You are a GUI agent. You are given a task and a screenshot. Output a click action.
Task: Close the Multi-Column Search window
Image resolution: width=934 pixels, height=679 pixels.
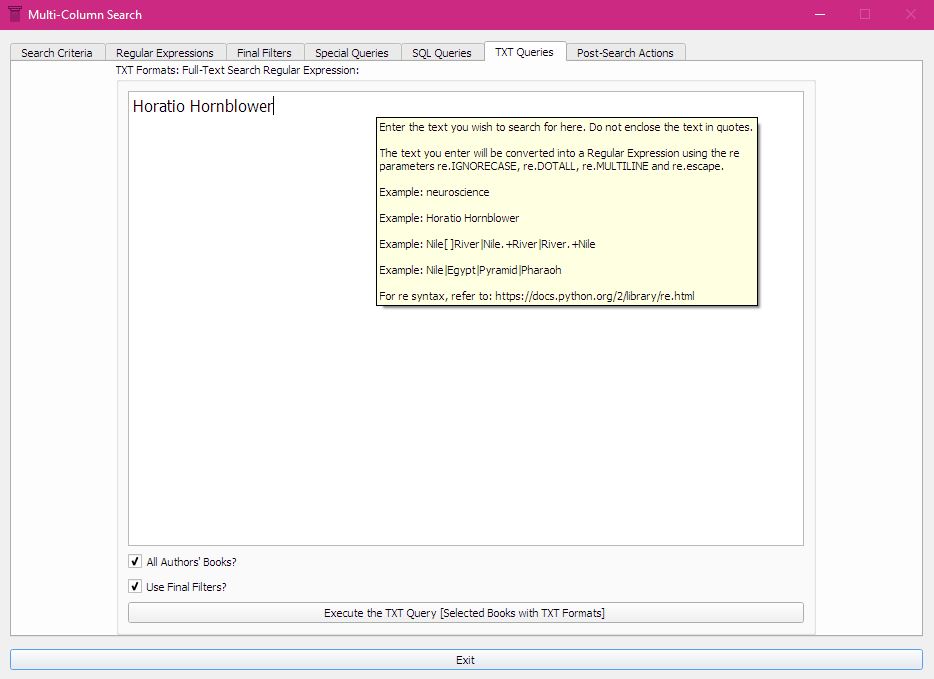[x=911, y=14]
